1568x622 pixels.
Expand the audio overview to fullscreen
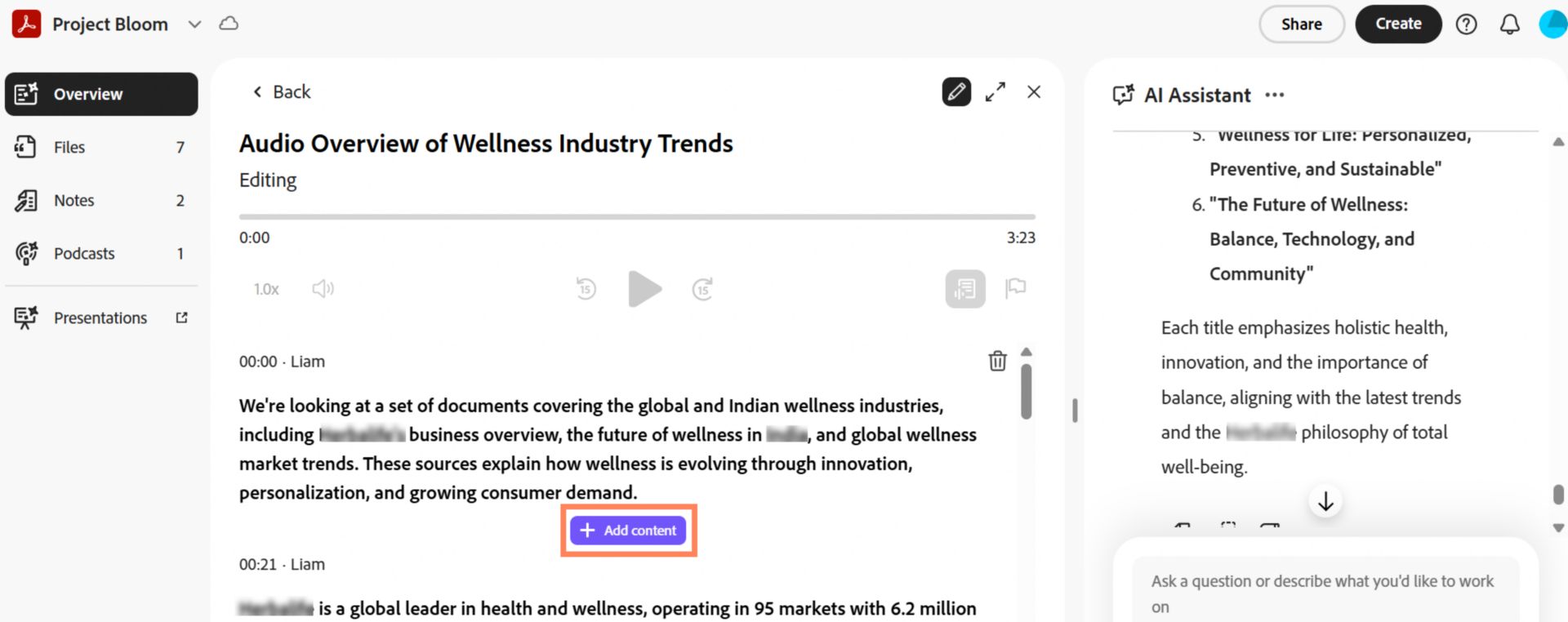pyautogui.click(x=995, y=91)
